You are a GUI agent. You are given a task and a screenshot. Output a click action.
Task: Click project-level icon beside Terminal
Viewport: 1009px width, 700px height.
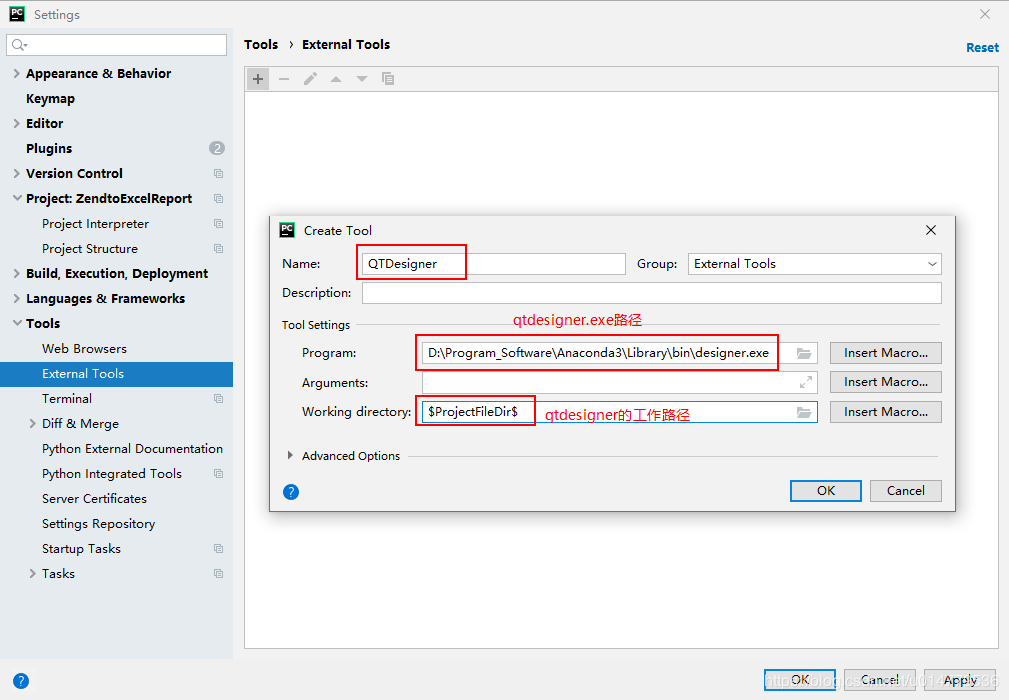219,399
